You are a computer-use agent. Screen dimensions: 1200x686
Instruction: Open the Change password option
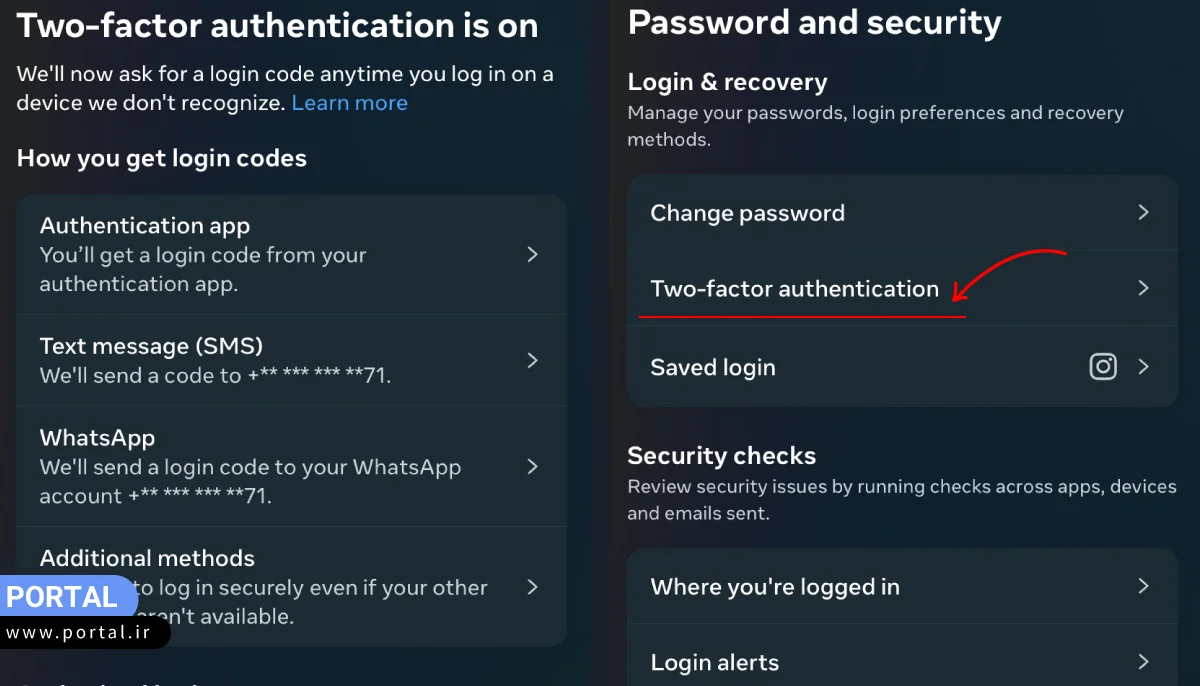click(748, 213)
